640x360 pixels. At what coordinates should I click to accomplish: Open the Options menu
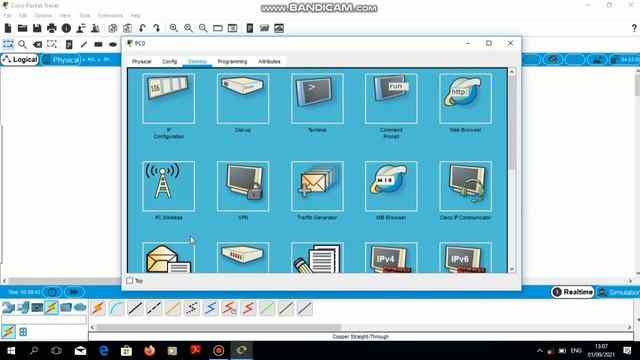(43, 16)
